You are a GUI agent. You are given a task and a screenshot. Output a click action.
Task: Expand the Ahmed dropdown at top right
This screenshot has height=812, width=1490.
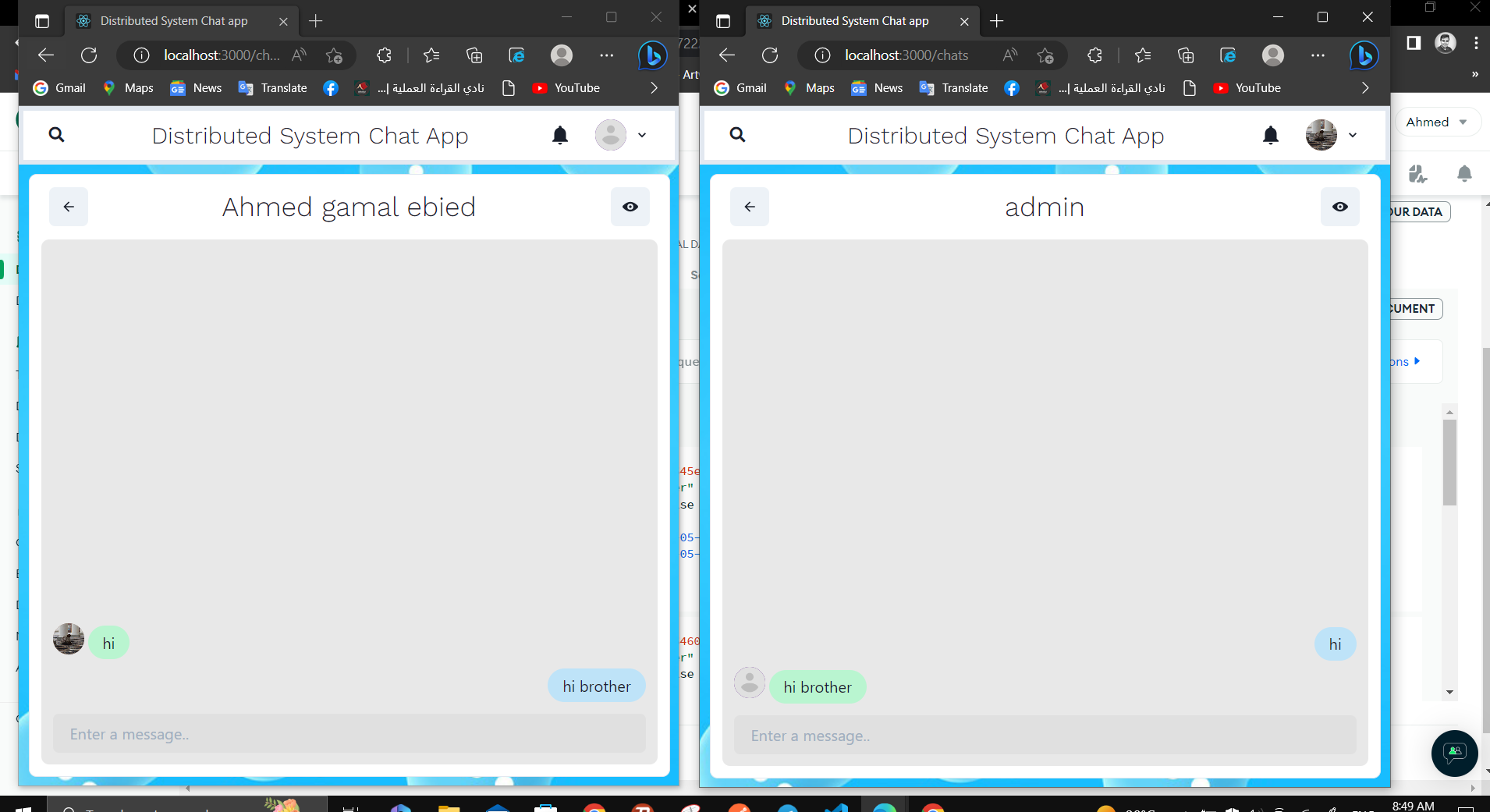pos(1438,122)
